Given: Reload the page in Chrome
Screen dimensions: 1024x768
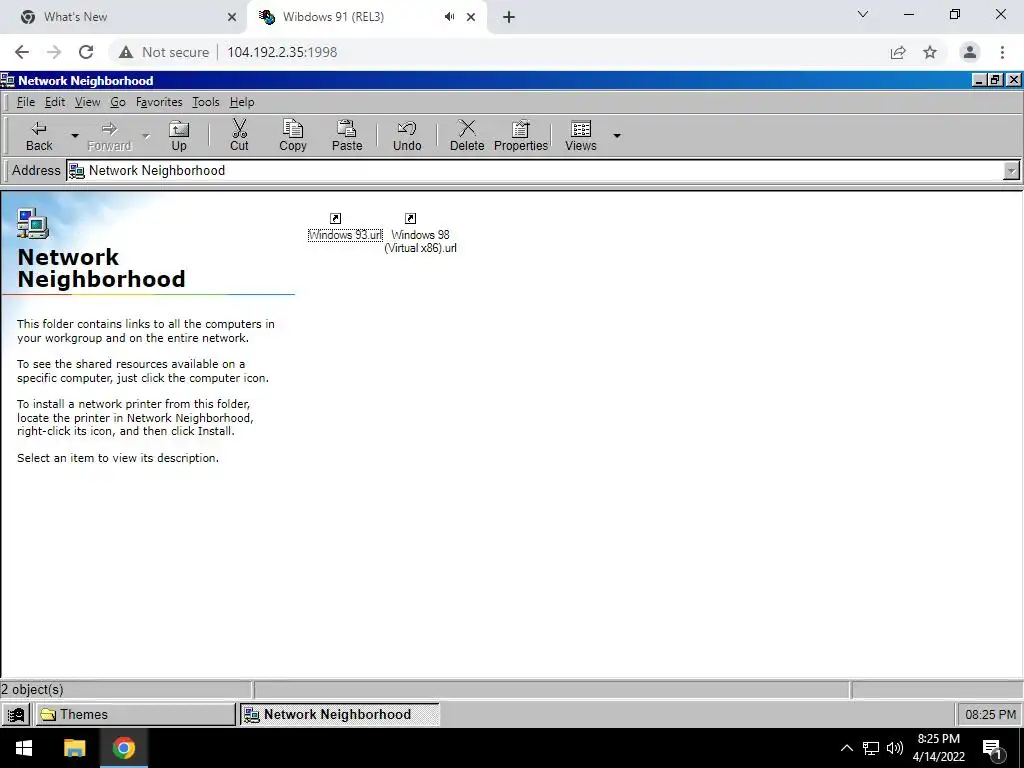Looking at the screenshot, I should pos(86,52).
